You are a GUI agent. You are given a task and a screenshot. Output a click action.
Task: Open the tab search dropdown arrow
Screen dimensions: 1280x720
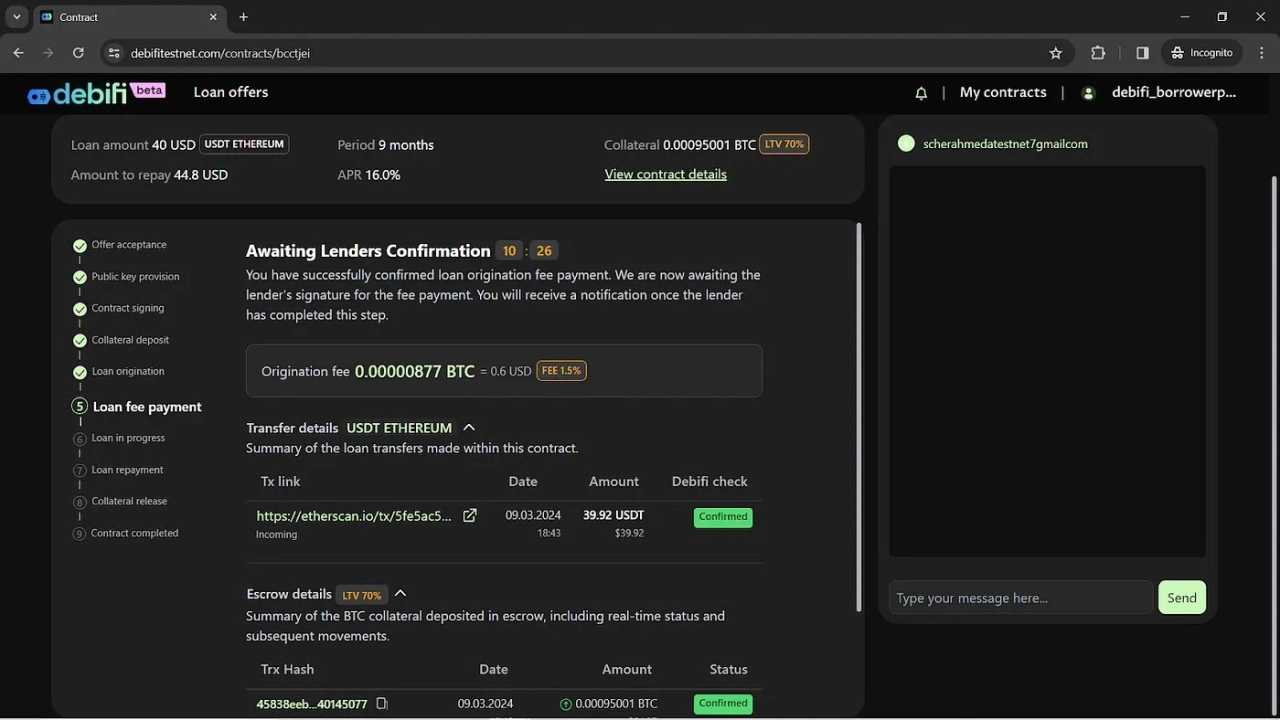(x=17, y=17)
